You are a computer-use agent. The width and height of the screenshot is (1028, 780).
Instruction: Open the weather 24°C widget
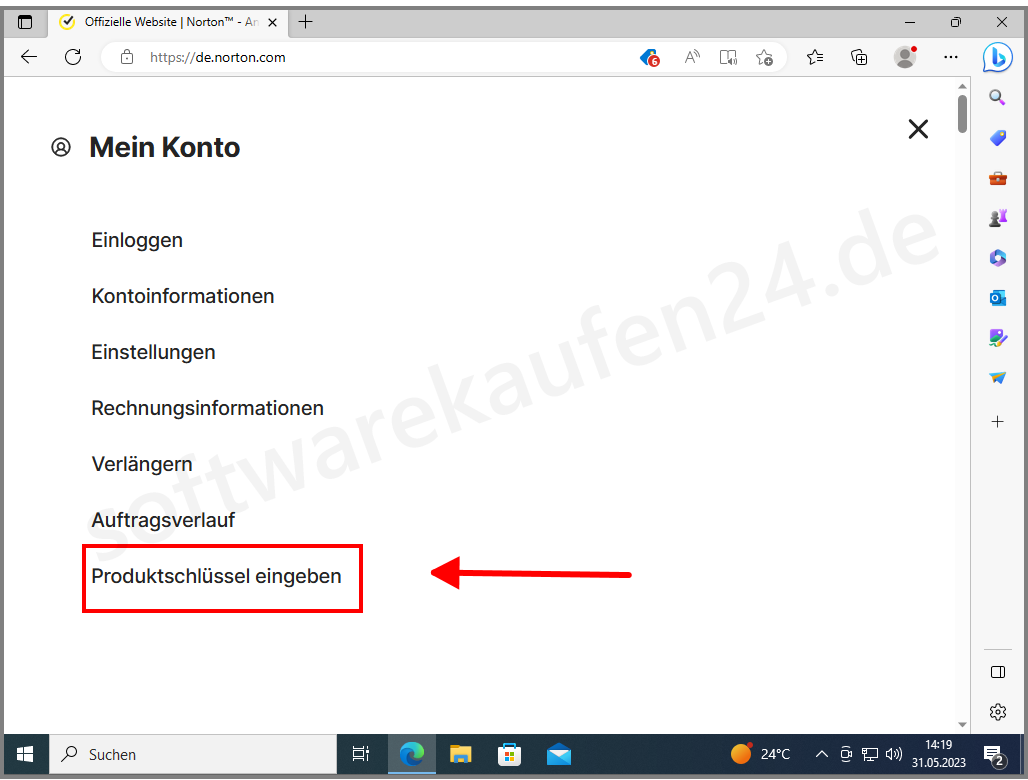click(761, 754)
